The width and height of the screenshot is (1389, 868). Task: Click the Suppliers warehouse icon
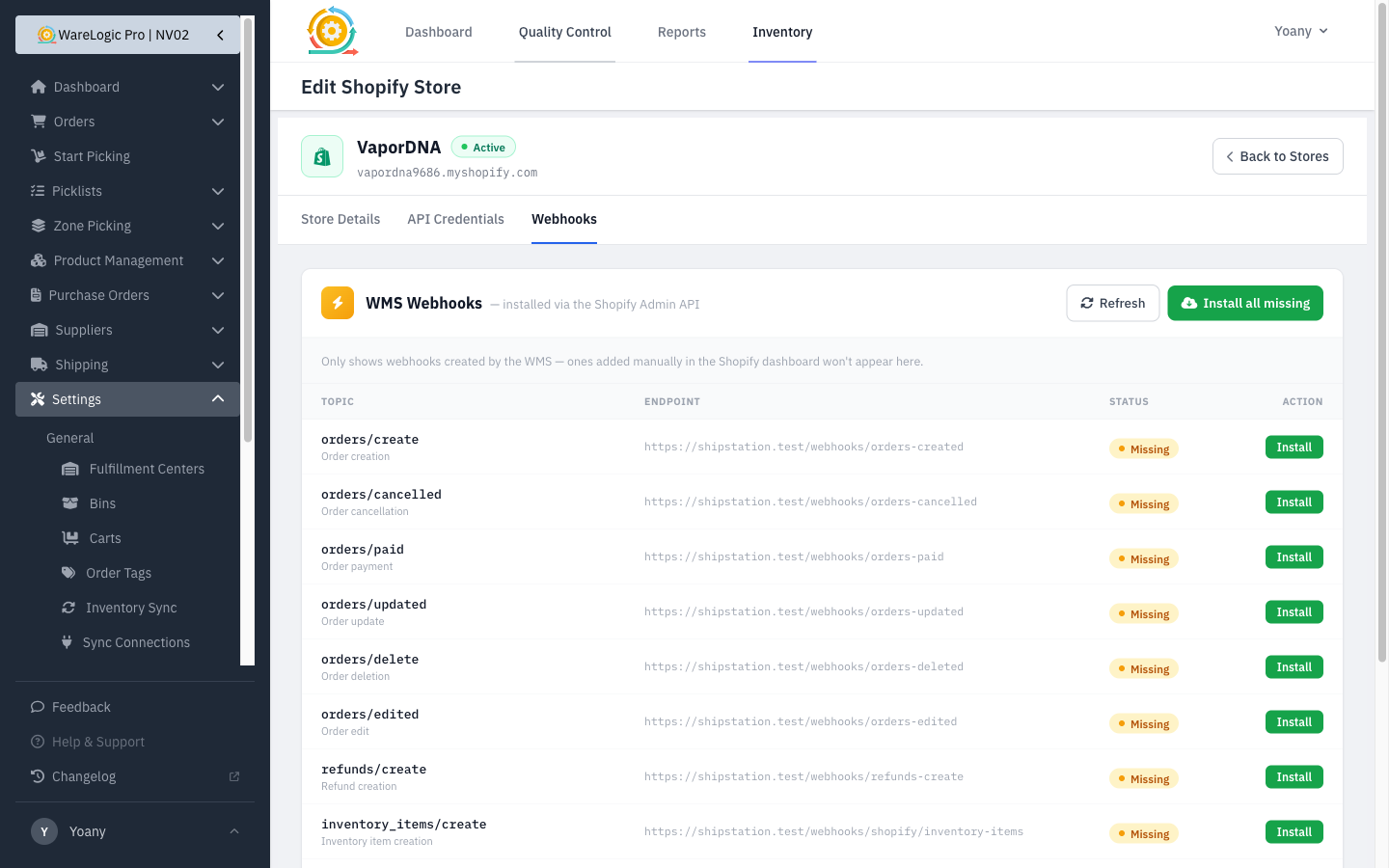tap(40, 330)
